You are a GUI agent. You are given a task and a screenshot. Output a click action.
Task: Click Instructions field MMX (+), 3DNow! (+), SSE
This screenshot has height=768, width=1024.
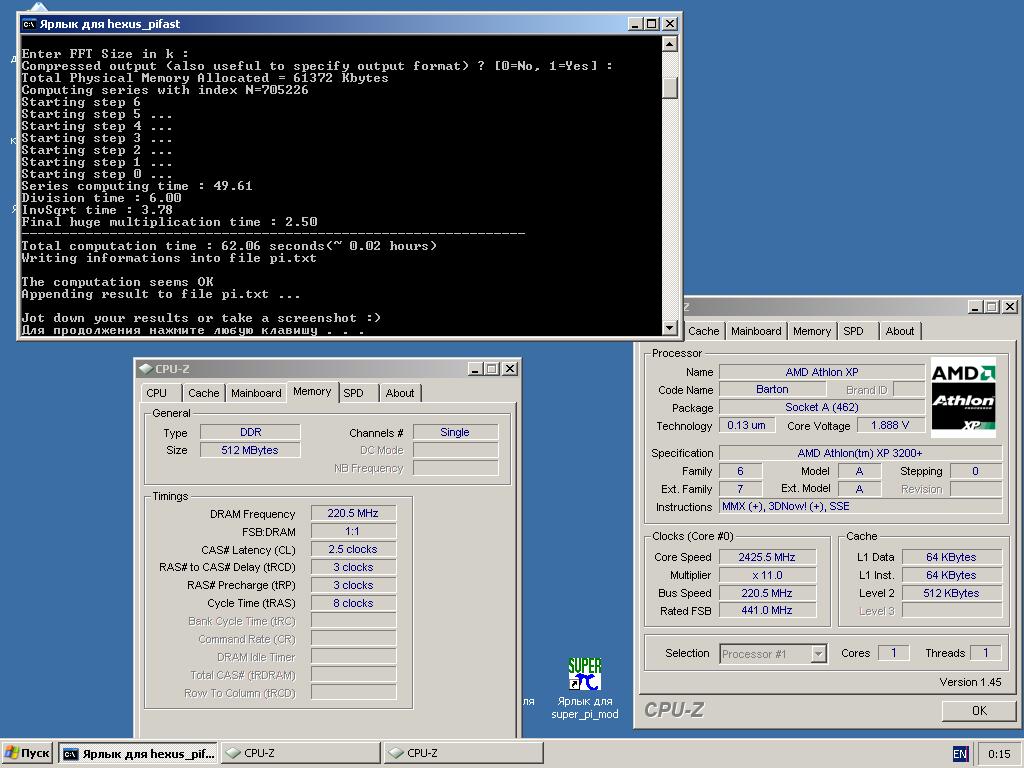pyautogui.click(x=860, y=507)
